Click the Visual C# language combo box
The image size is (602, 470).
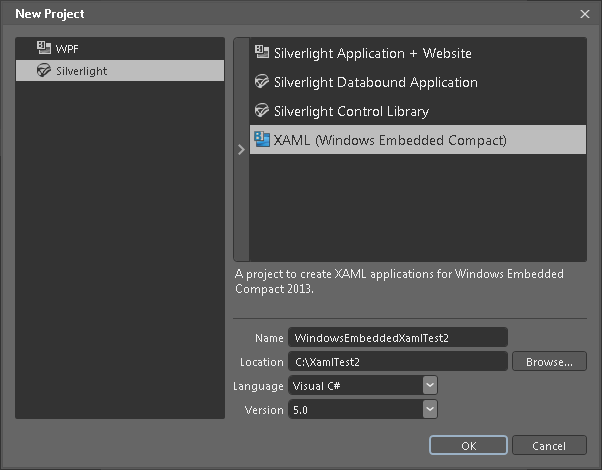point(362,385)
